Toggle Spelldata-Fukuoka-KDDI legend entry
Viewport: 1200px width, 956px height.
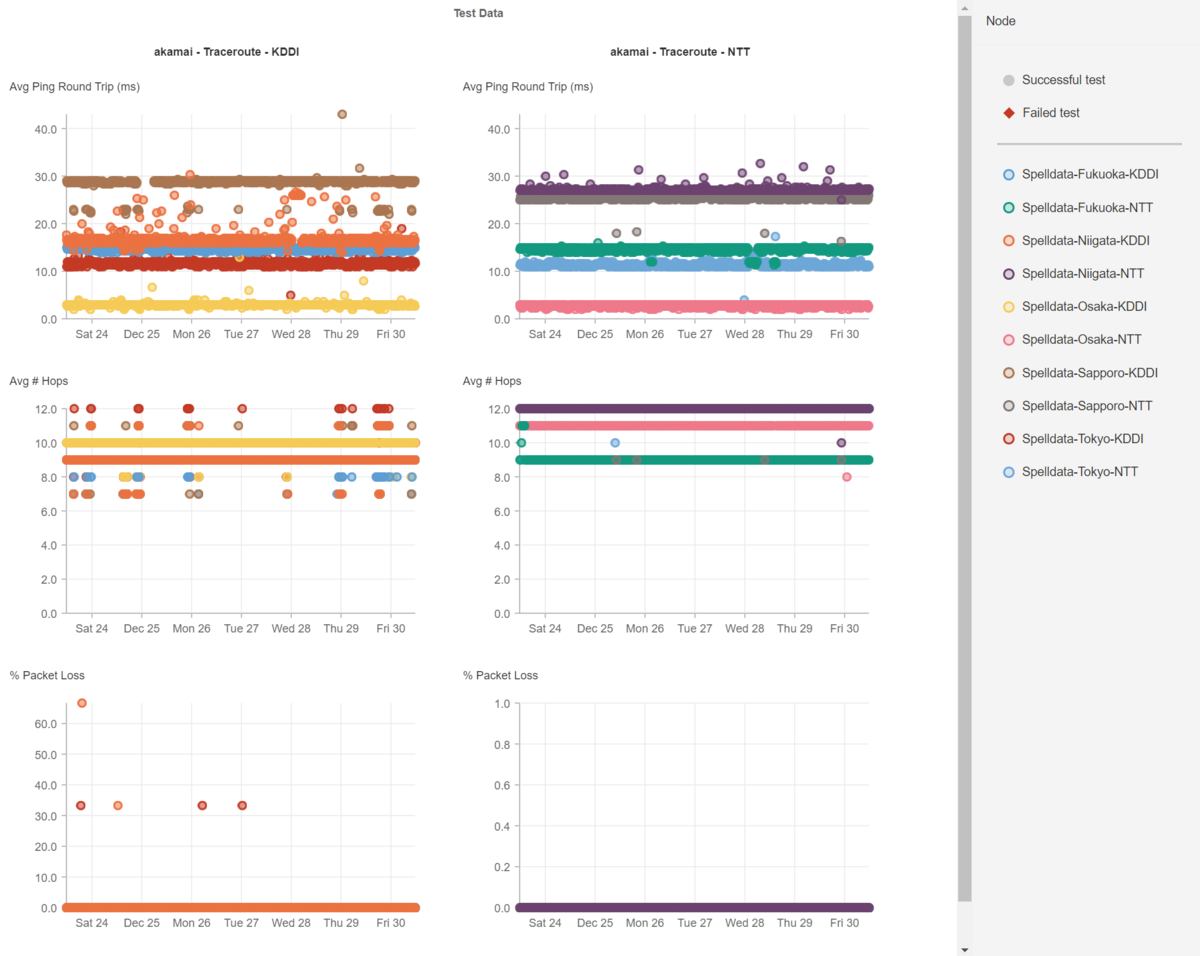tap(1080, 174)
